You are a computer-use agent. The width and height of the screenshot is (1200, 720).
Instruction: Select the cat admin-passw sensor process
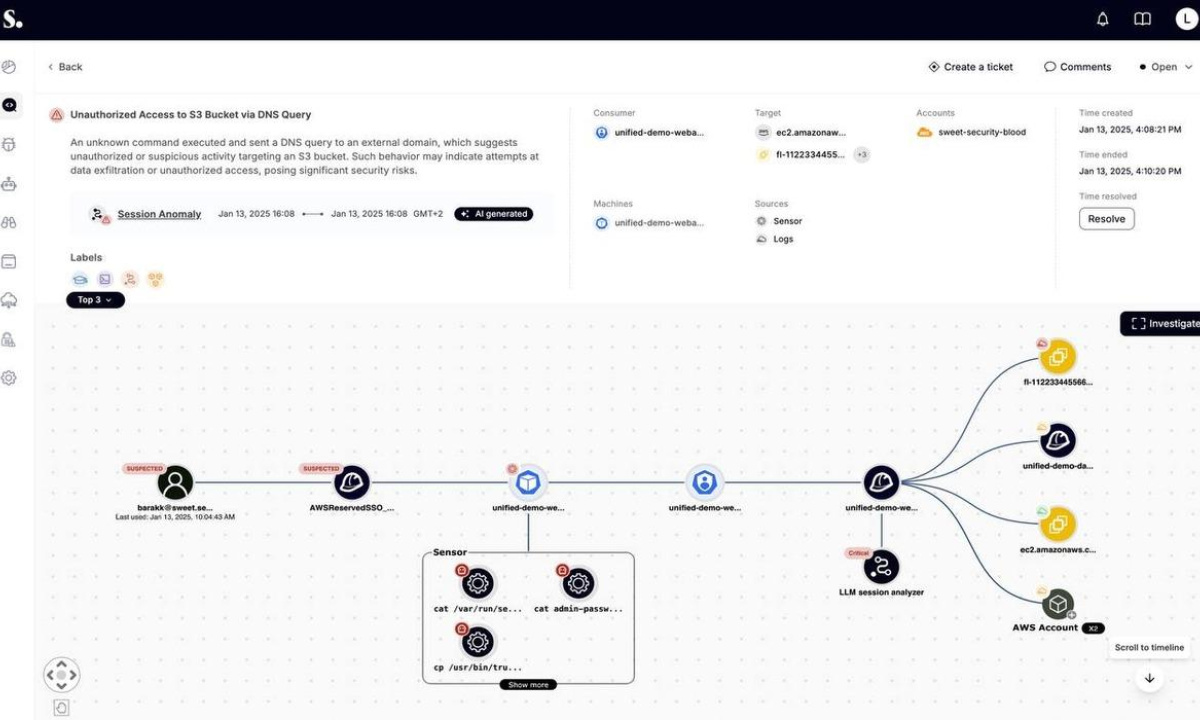pos(578,583)
